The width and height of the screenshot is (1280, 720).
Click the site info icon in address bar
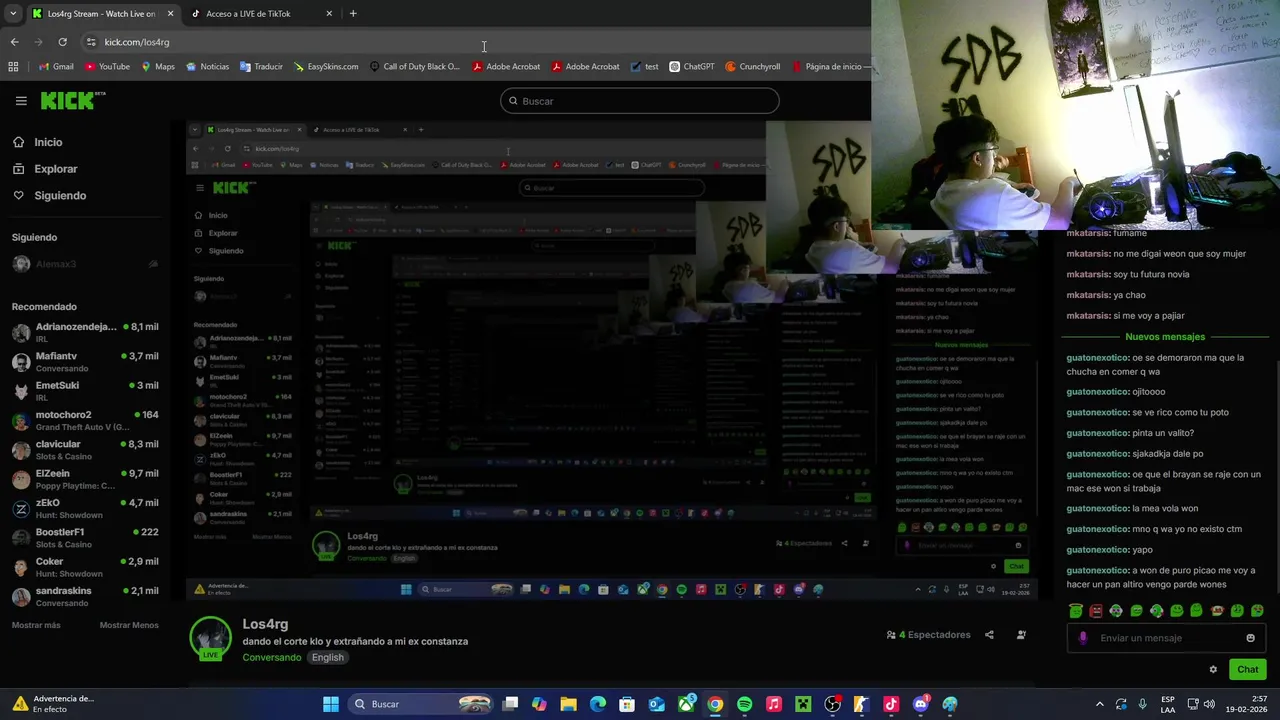(91, 42)
